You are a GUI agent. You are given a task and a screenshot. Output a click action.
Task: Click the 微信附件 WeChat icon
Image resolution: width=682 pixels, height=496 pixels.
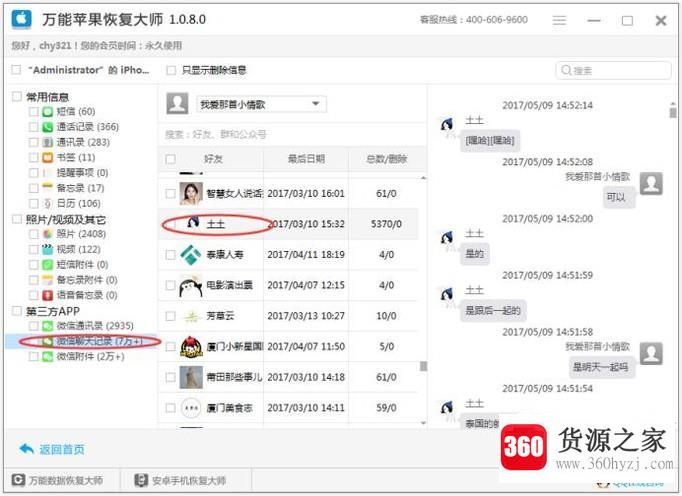click(47, 357)
